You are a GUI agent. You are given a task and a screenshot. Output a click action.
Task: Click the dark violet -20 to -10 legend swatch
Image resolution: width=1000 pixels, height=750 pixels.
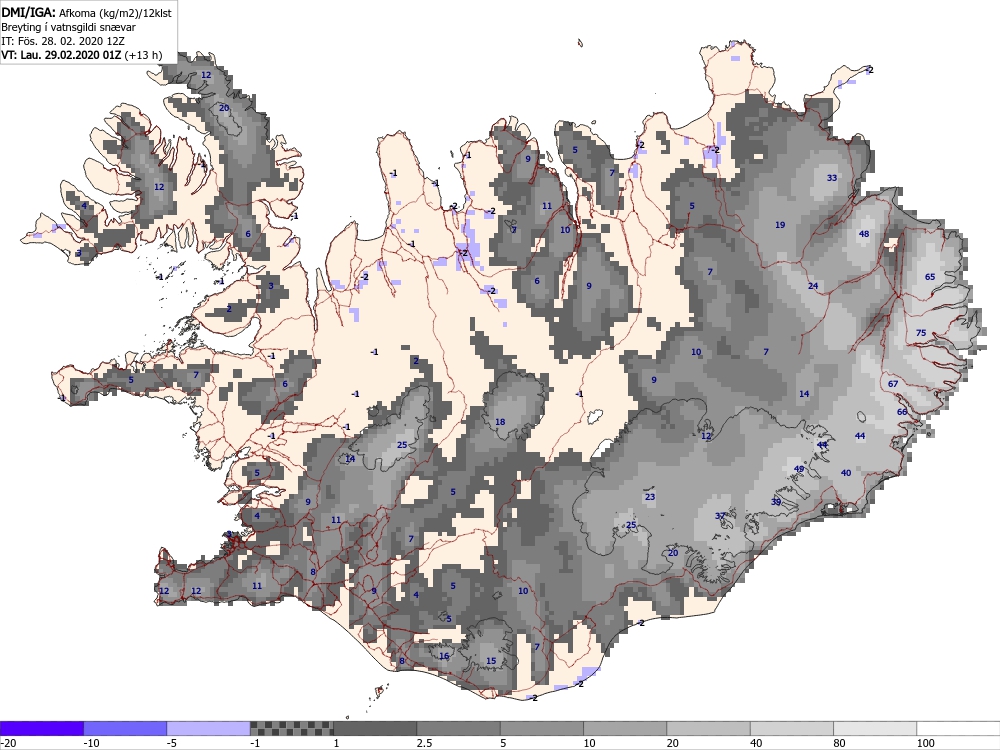tap(42, 728)
